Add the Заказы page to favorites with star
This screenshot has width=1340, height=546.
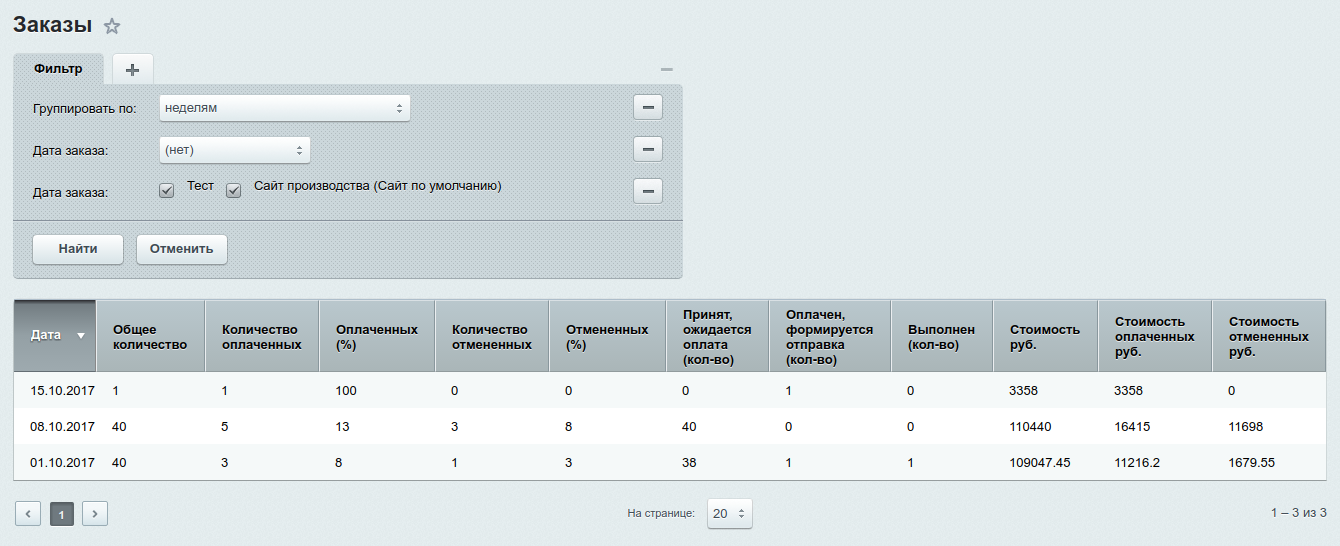pyautogui.click(x=112, y=27)
